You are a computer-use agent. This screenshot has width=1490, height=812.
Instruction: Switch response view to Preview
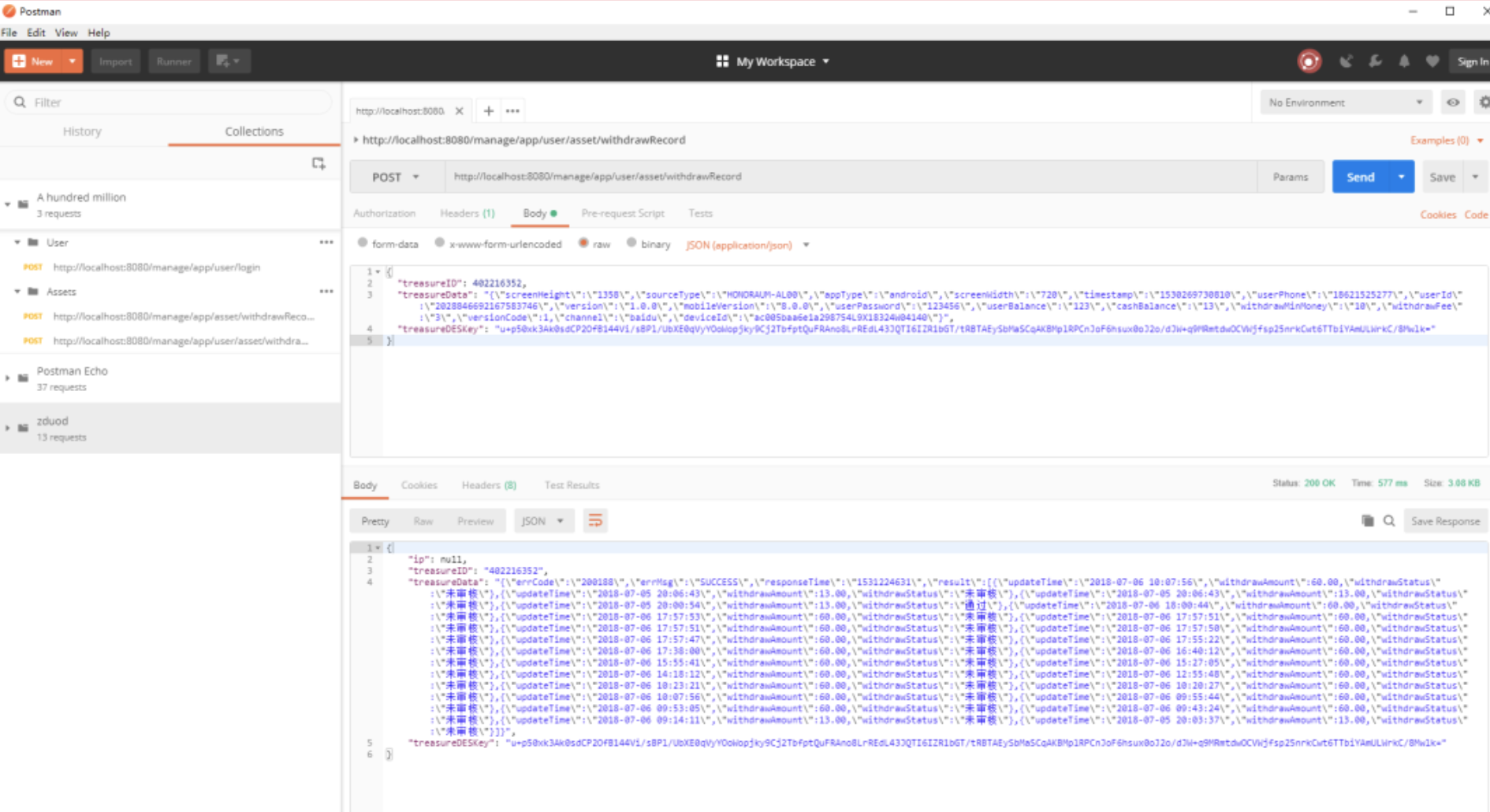pyautogui.click(x=475, y=521)
